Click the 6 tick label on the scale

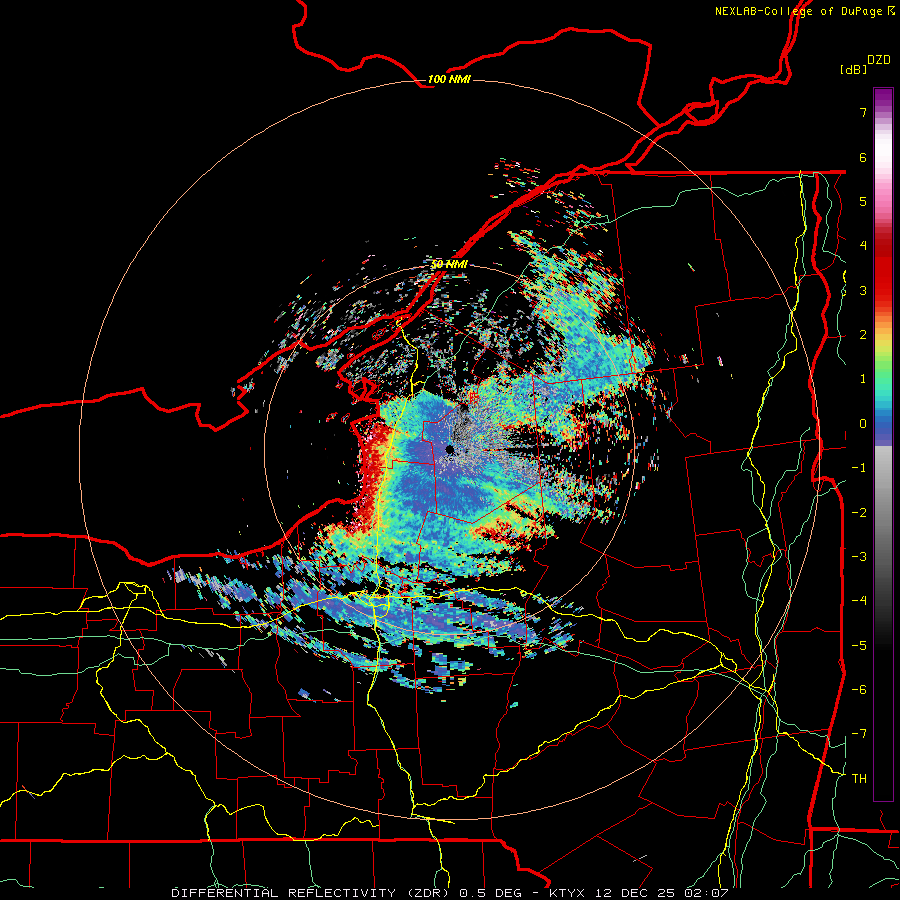[863, 157]
